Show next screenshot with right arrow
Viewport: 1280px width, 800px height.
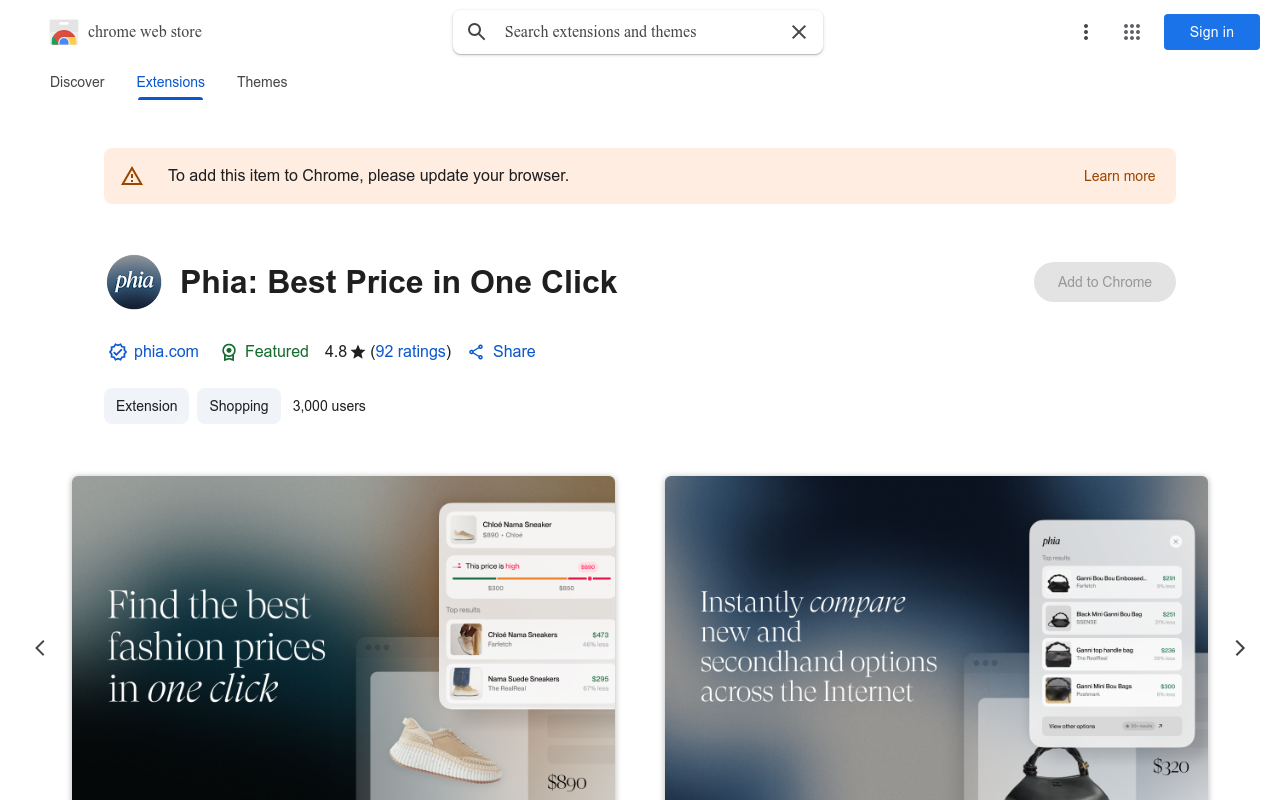pyautogui.click(x=1240, y=648)
